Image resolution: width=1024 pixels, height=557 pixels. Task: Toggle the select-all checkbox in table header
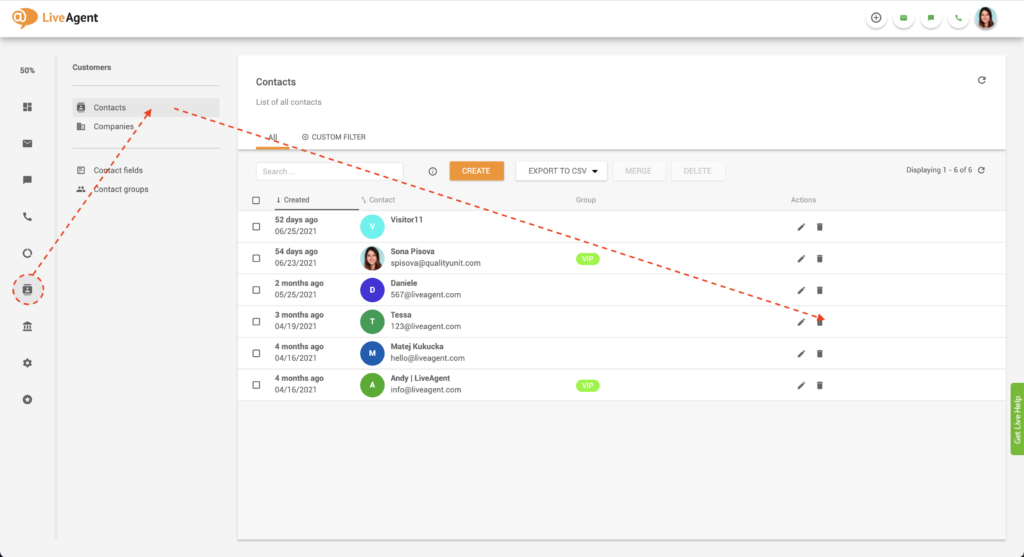pyautogui.click(x=256, y=200)
